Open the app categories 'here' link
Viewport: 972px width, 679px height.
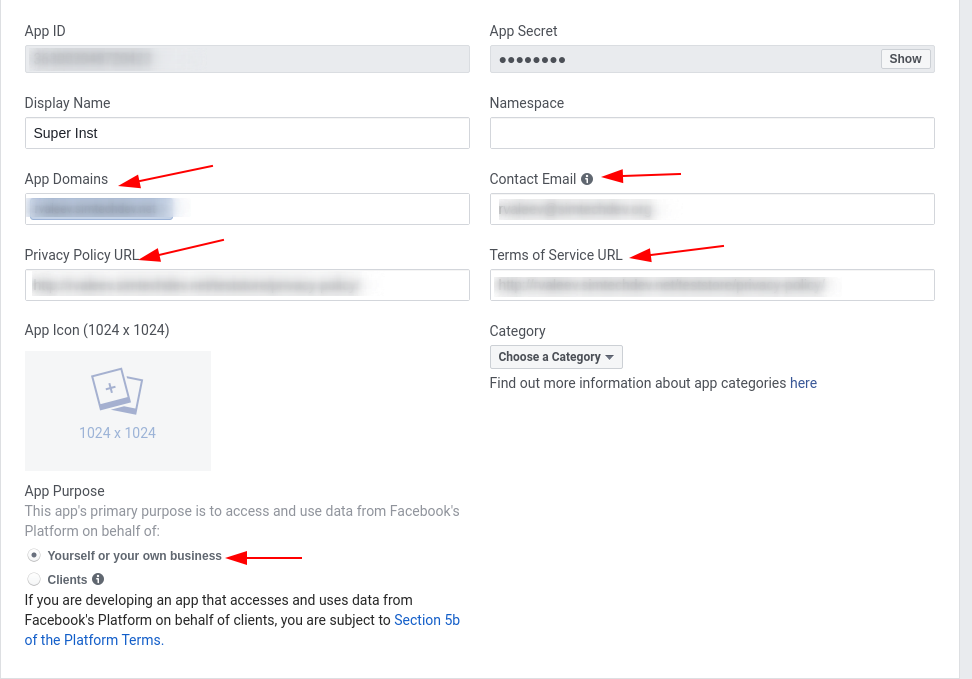[803, 383]
